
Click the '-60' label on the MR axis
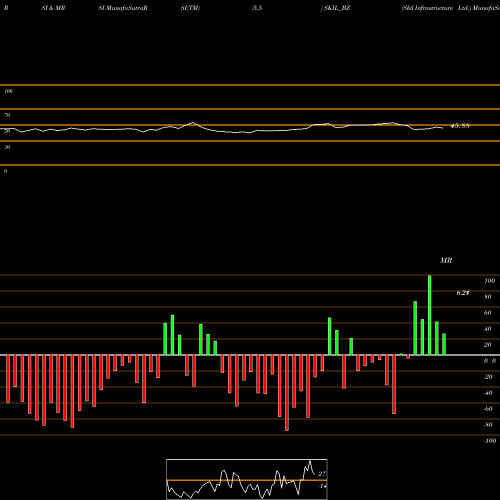[x=488, y=409]
